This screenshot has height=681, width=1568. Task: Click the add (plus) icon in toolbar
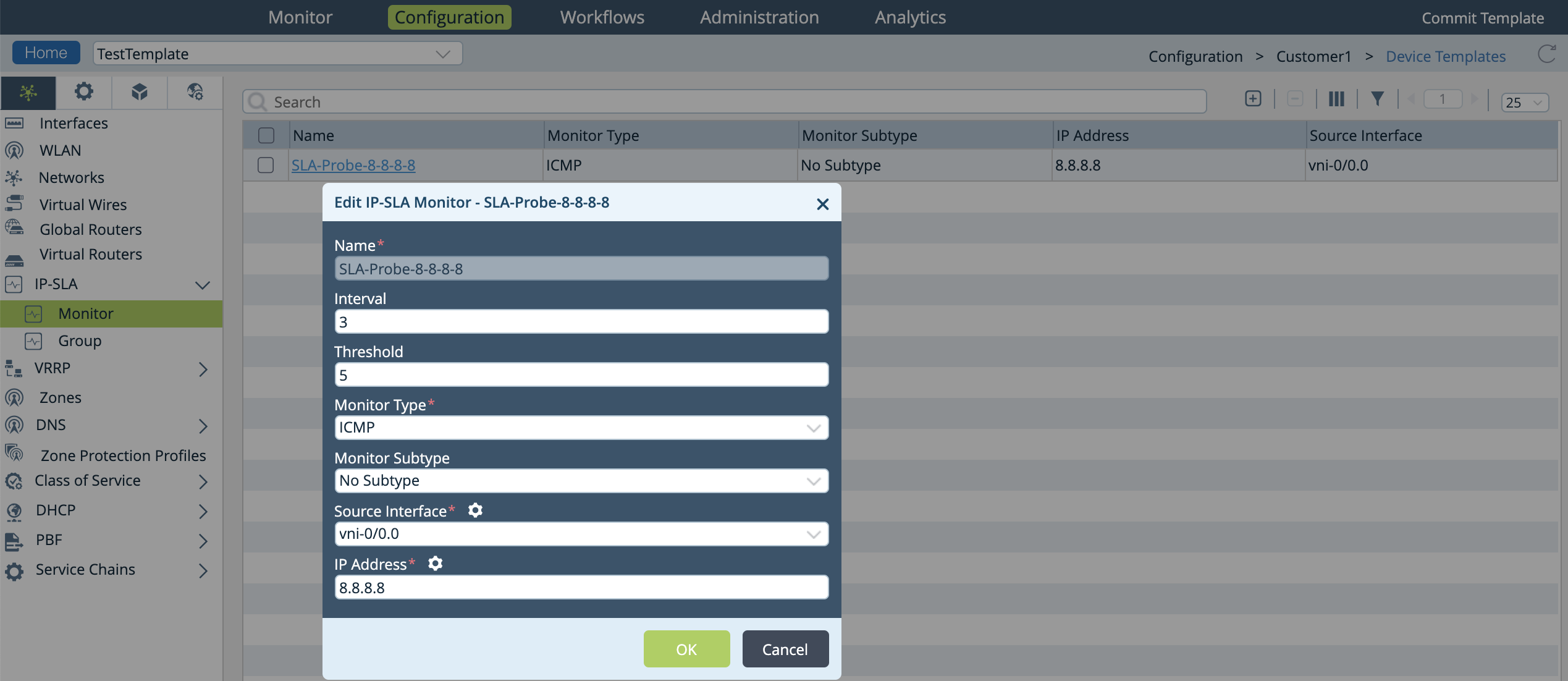[x=1253, y=99]
